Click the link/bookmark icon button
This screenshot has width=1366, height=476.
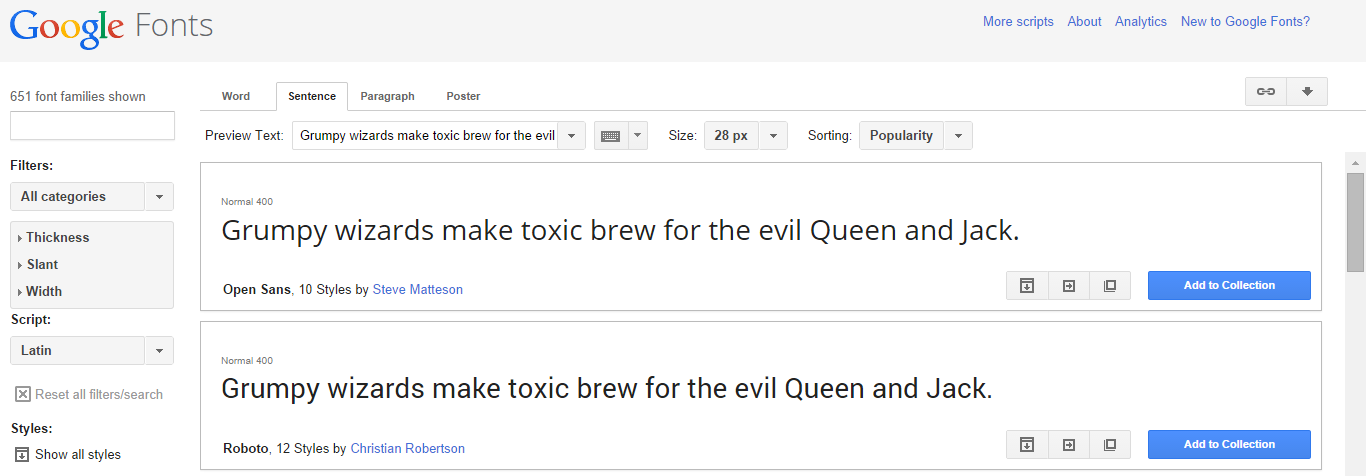pos(1266,91)
